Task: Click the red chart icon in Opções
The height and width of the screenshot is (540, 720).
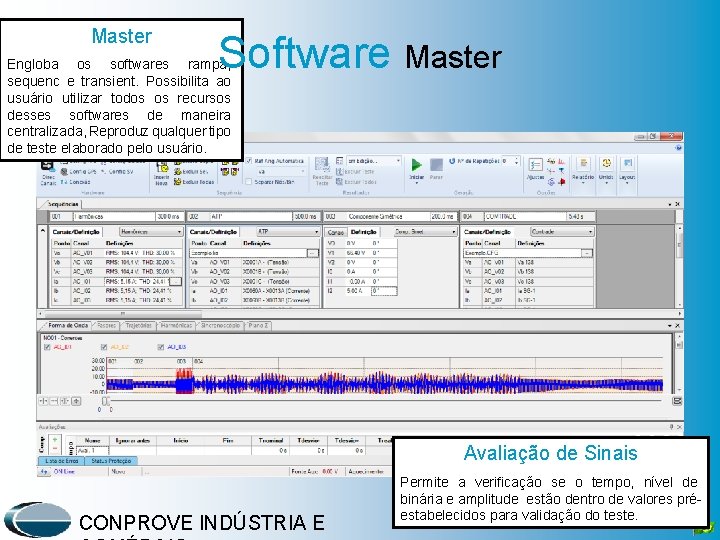Action: 561,162
